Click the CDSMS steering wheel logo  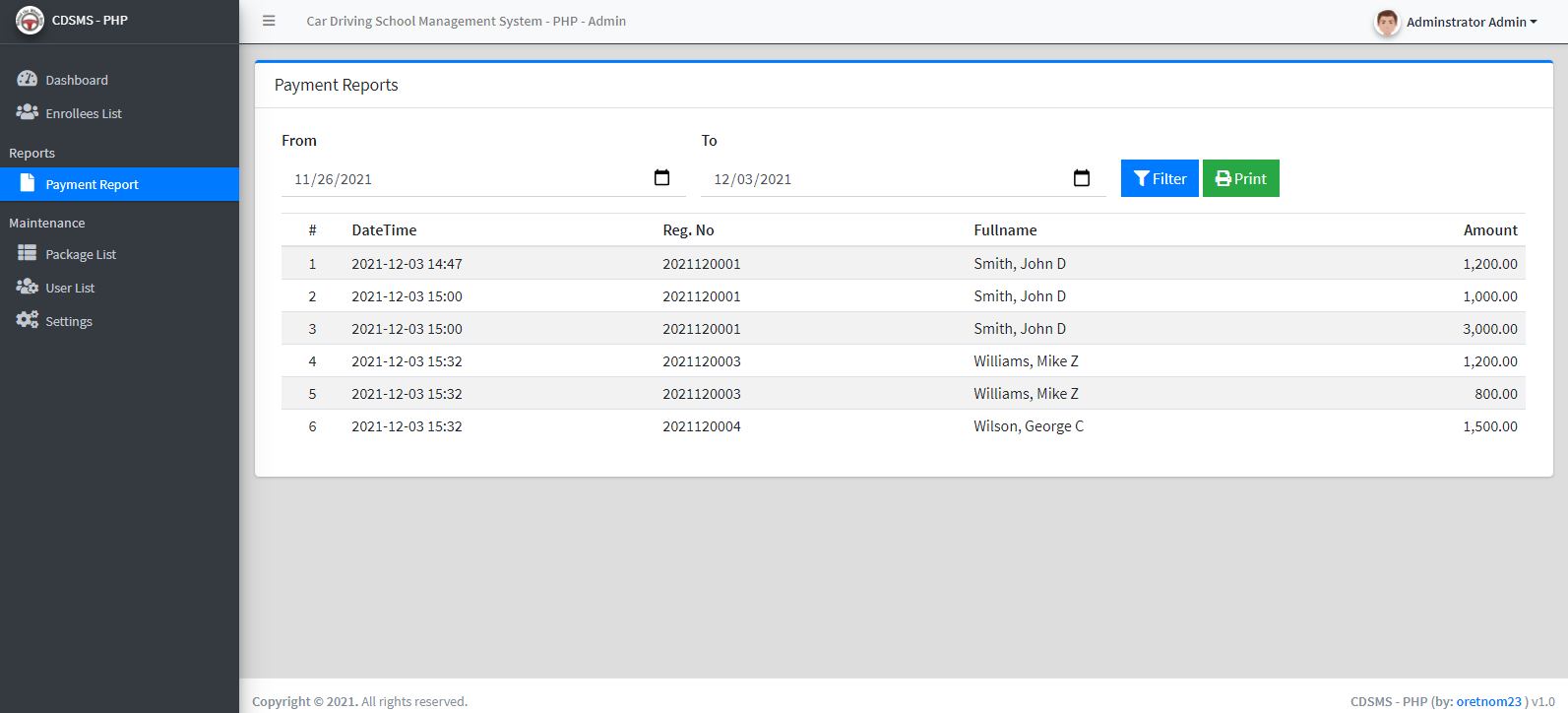pyautogui.click(x=30, y=20)
